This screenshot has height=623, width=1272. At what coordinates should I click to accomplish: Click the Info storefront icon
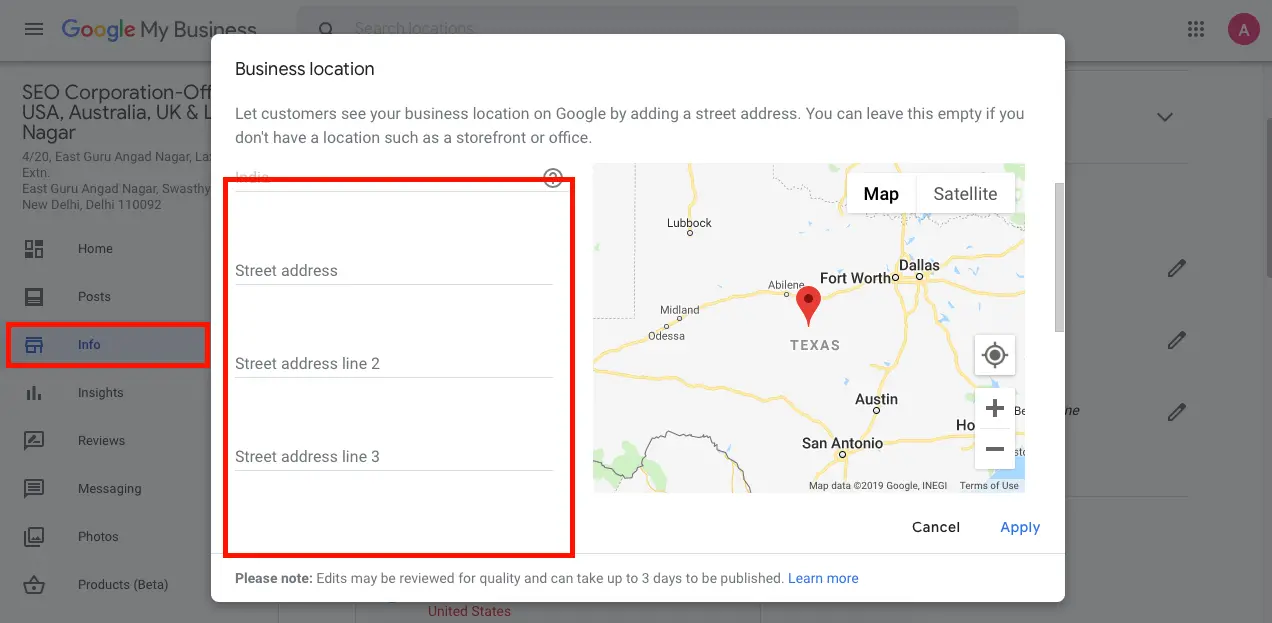[x=35, y=345]
